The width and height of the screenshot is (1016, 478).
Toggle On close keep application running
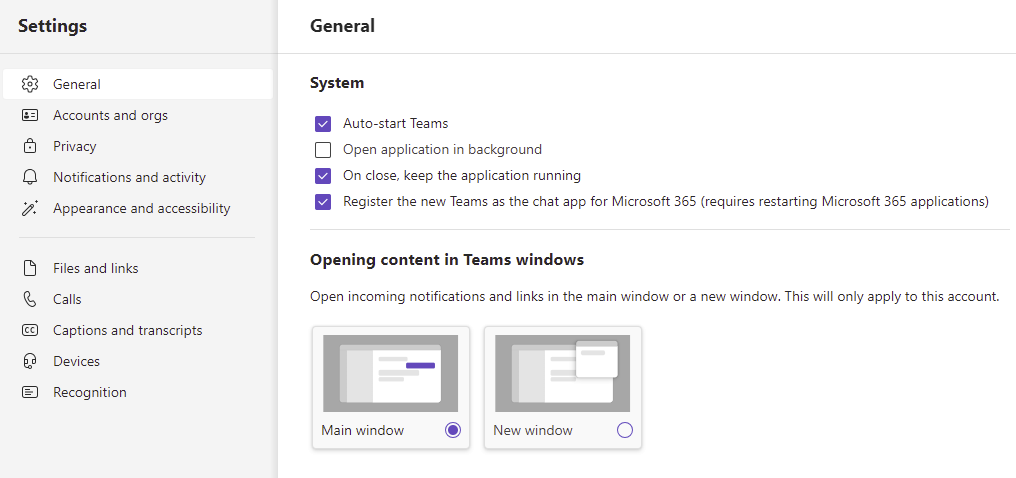(x=323, y=176)
